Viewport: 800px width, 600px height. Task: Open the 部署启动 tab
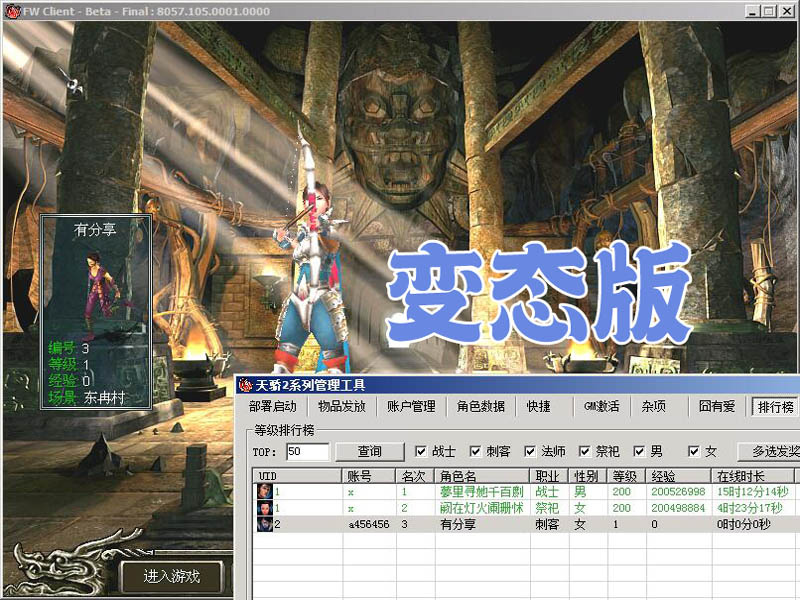coord(273,406)
